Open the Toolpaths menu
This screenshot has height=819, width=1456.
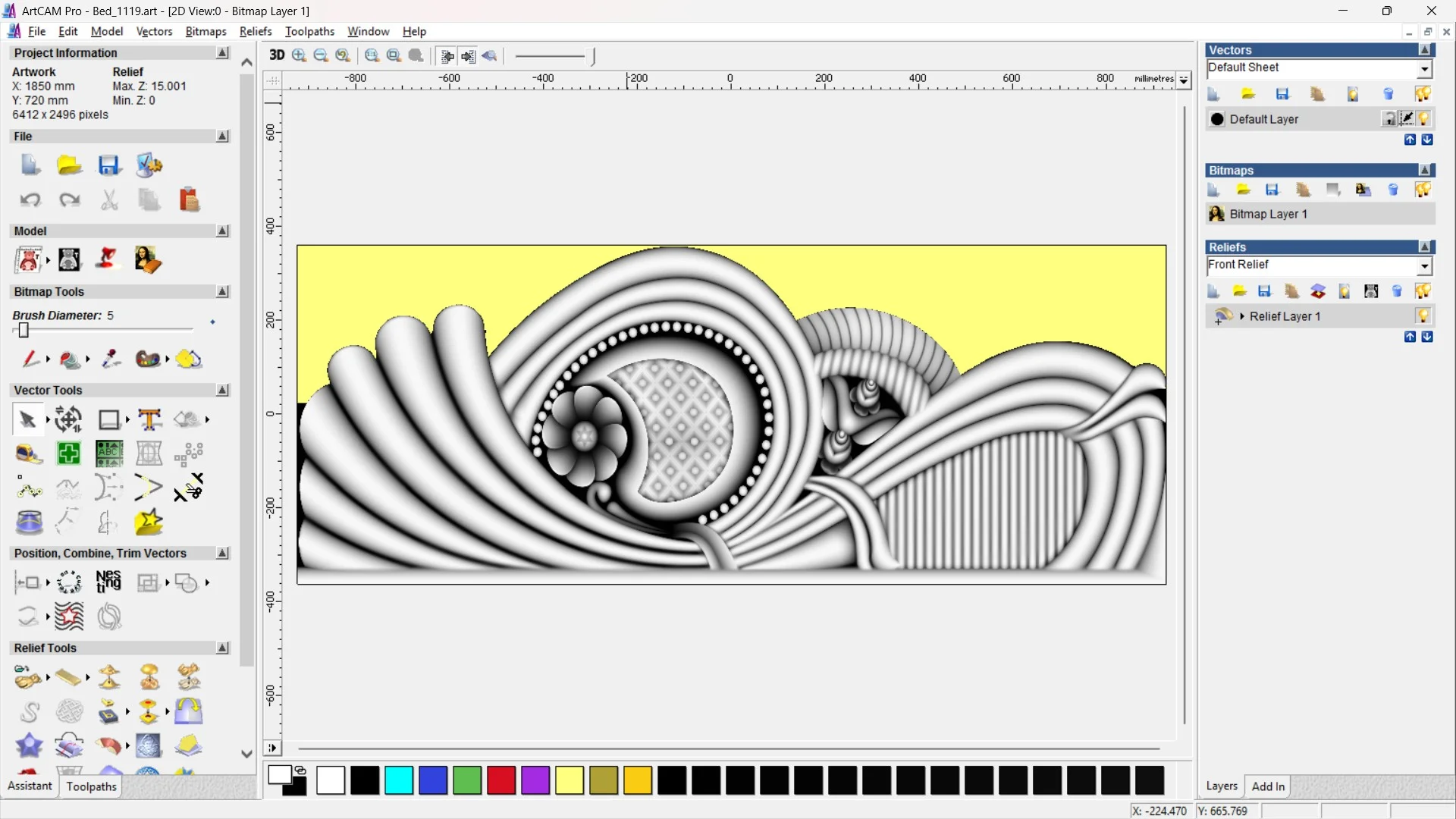309,31
